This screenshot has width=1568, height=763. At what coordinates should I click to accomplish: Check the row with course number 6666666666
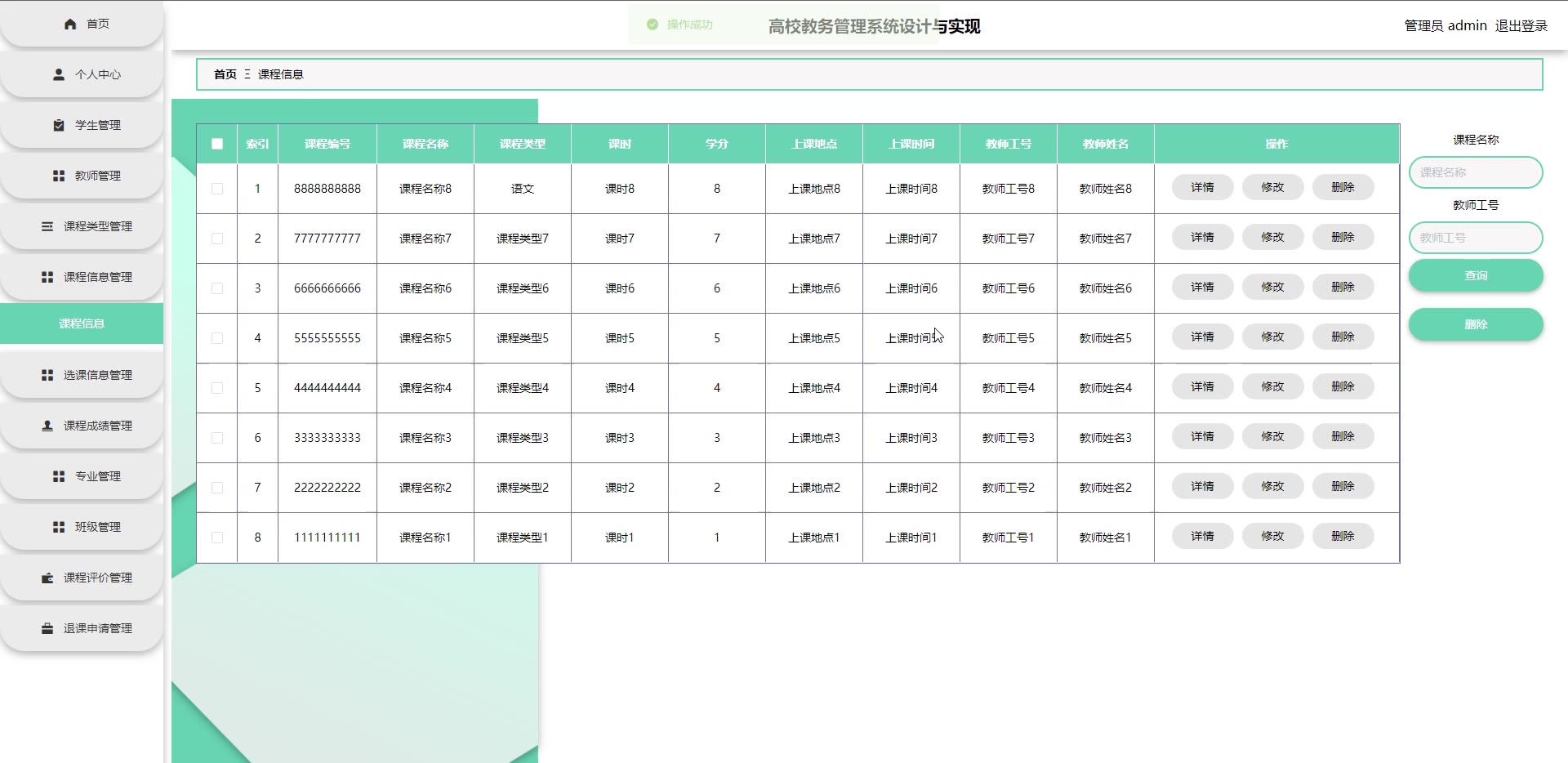click(217, 288)
